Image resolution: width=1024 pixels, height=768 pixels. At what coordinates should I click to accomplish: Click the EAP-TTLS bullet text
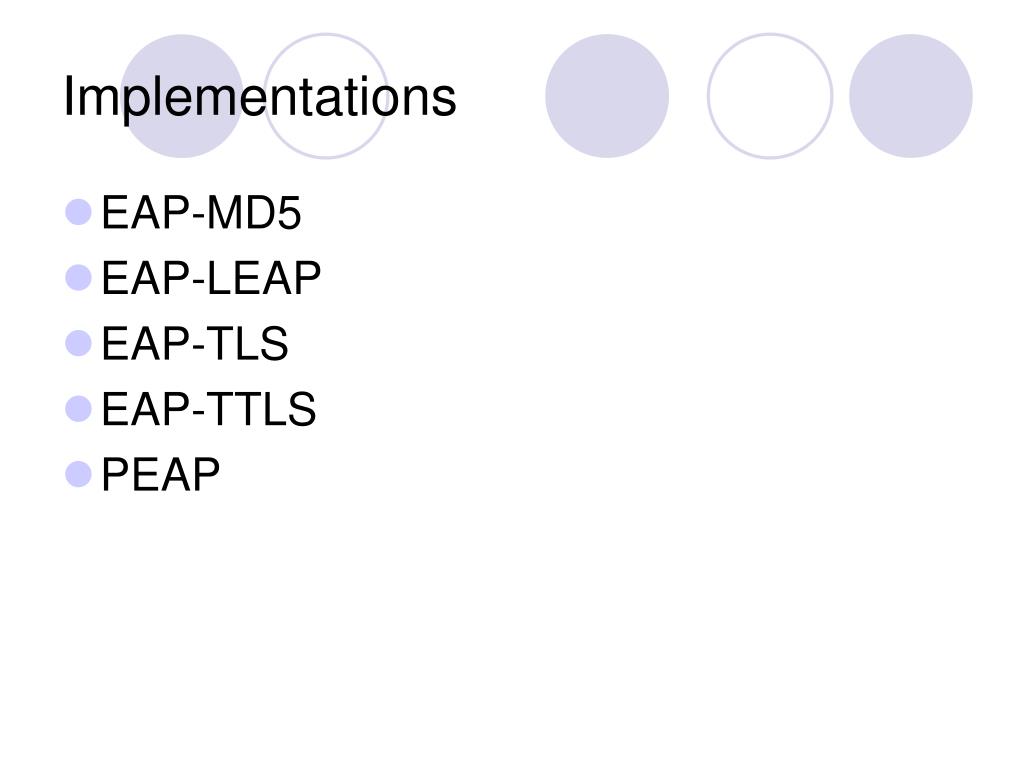tap(208, 409)
